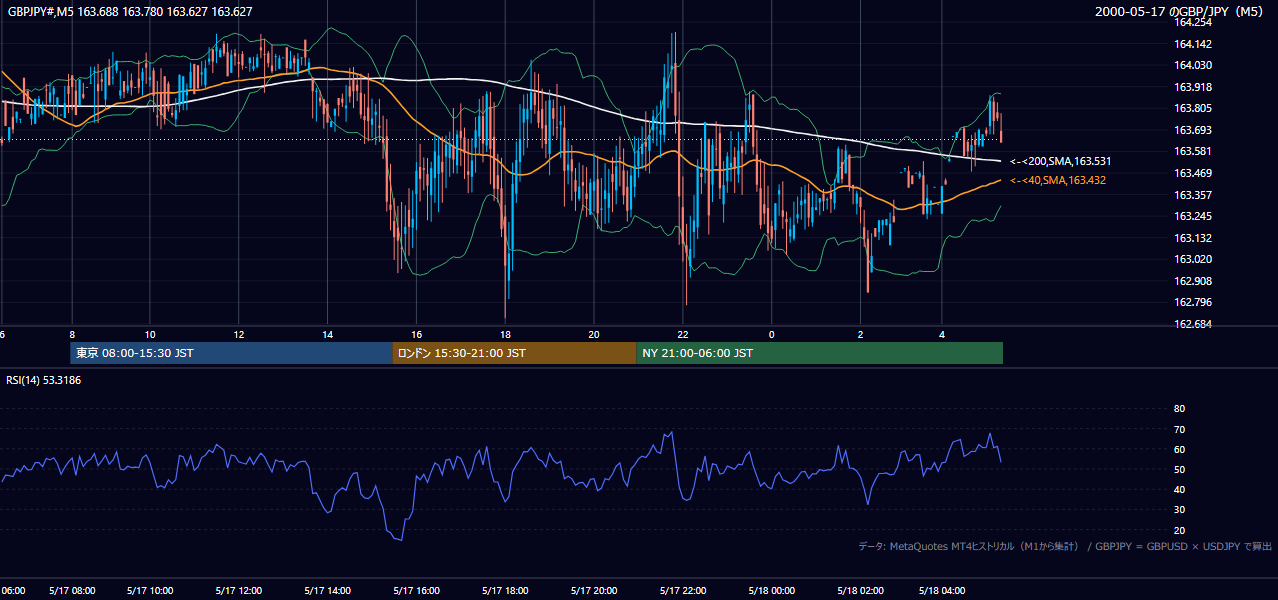Click price axis value 162.684

(x=1193, y=324)
